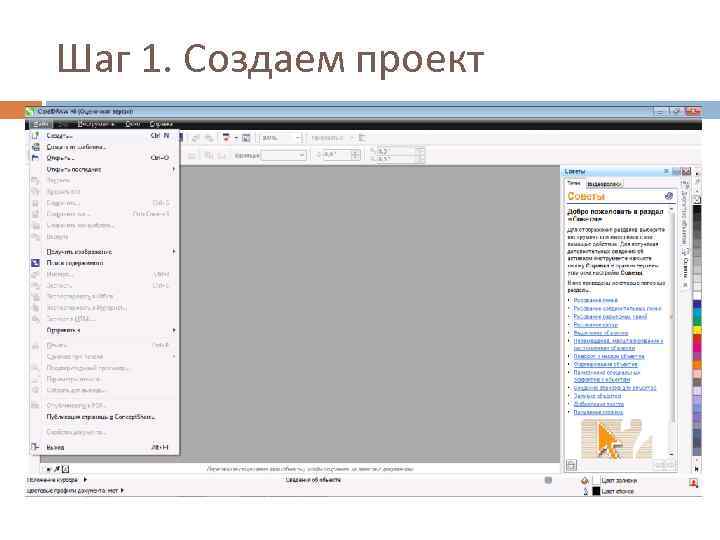Open the fifth tip link in list
This screenshot has width=720, height=540.
pos(601,333)
